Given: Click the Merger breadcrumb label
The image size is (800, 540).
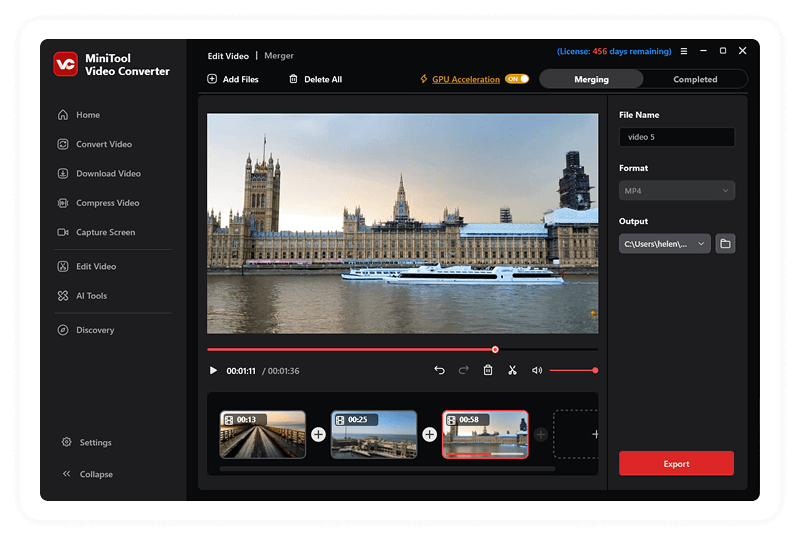Looking at the screenshot, I should 279,56.
